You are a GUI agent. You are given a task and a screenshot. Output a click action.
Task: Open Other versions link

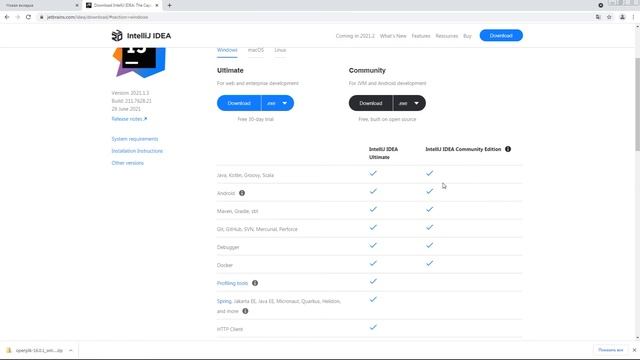pos(128,163)
